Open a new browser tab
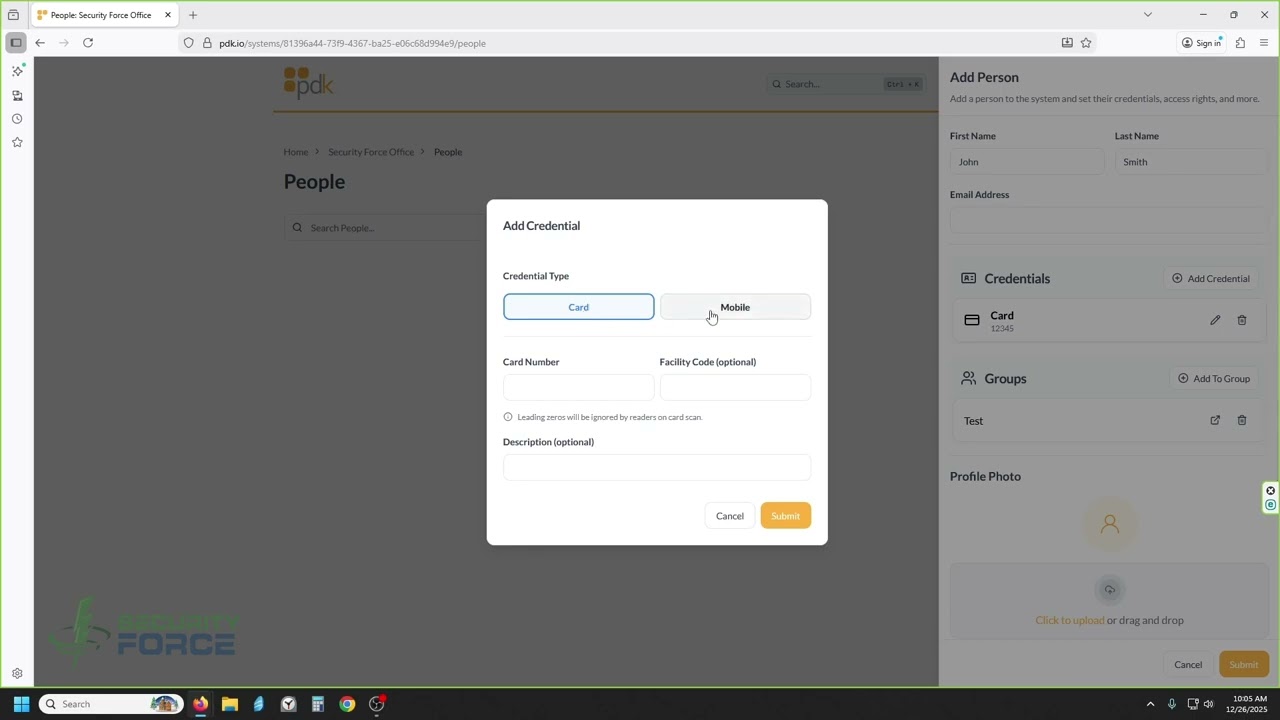The image size is (1280, 720). pos(193,15)
